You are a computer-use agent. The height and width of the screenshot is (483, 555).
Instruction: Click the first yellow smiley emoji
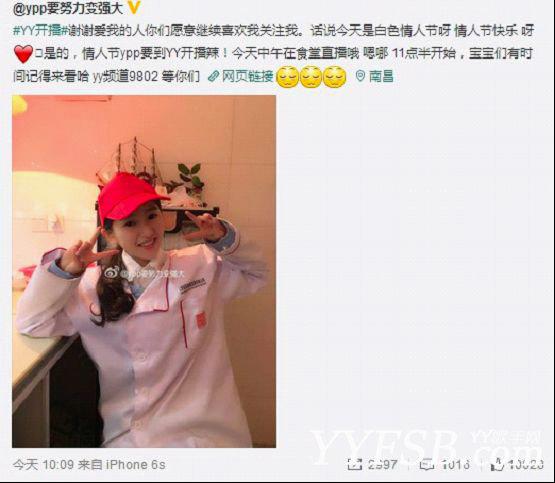click(287, 77)
